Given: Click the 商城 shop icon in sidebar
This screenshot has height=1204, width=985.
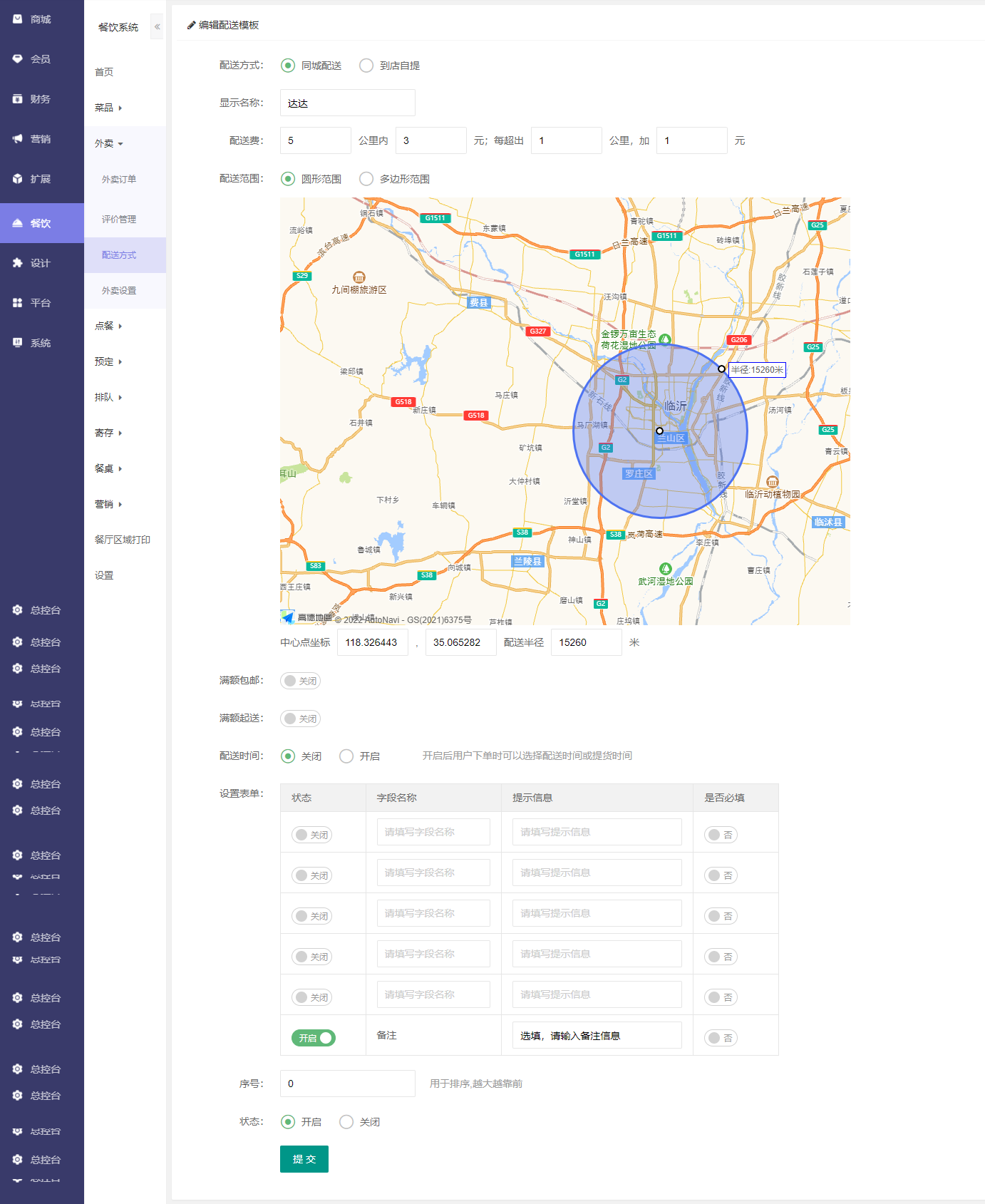Looking at the screenshot, I should pyautogui.click(x=18, y=19).
